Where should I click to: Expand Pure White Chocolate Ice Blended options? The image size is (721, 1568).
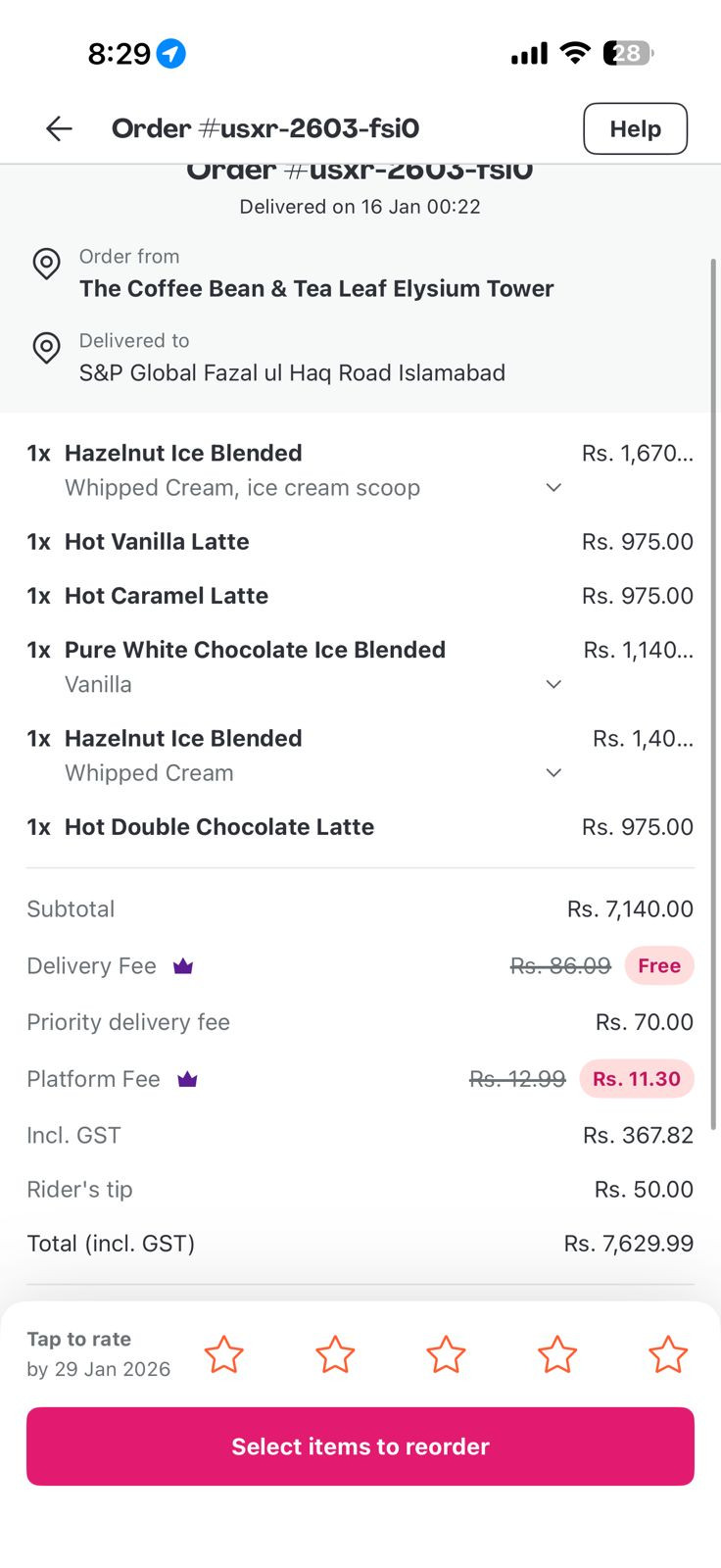coord(553,684)
